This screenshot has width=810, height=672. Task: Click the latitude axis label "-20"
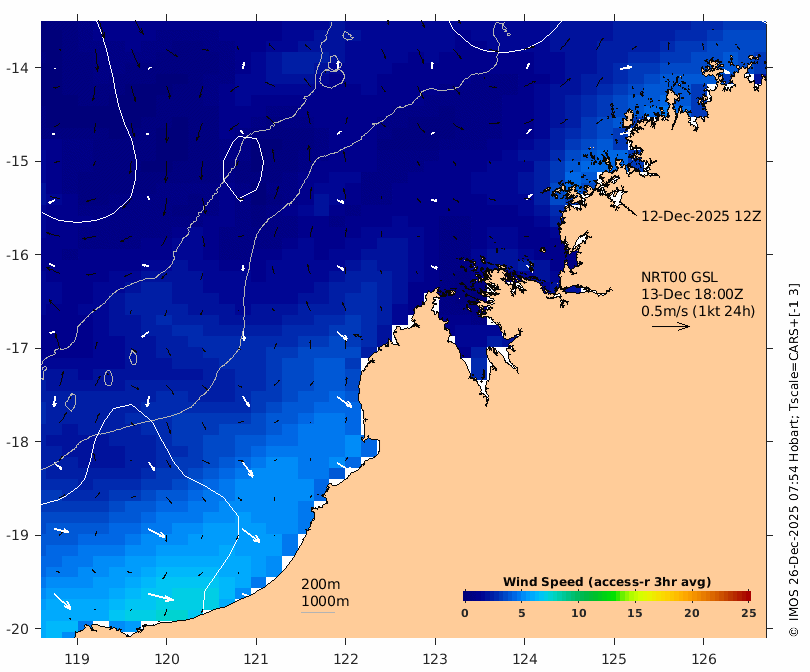tap(17, 629)
